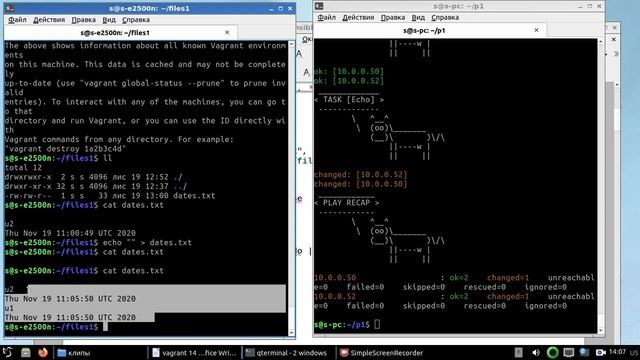Open Вид menu in files1 terminal window

pyautogui.click(x=109, y=20)
